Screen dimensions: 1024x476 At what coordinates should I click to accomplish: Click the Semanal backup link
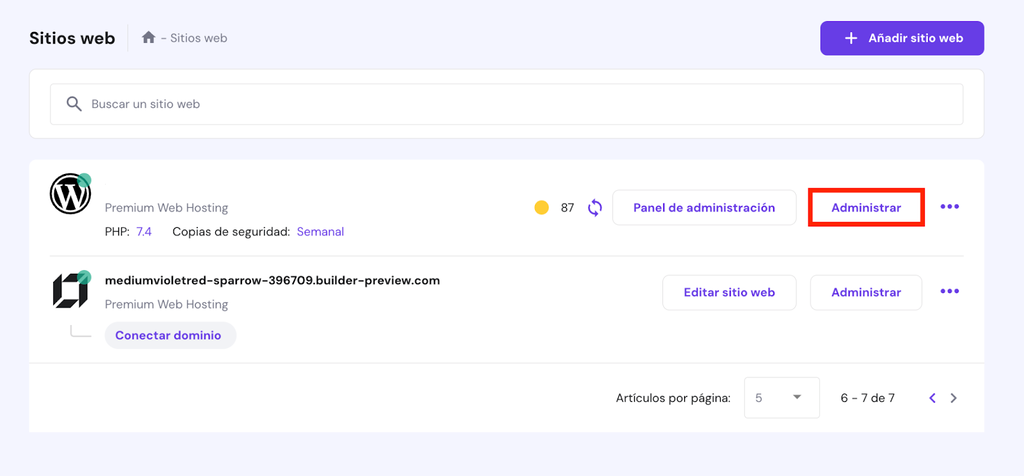click(x=320, y=231)
